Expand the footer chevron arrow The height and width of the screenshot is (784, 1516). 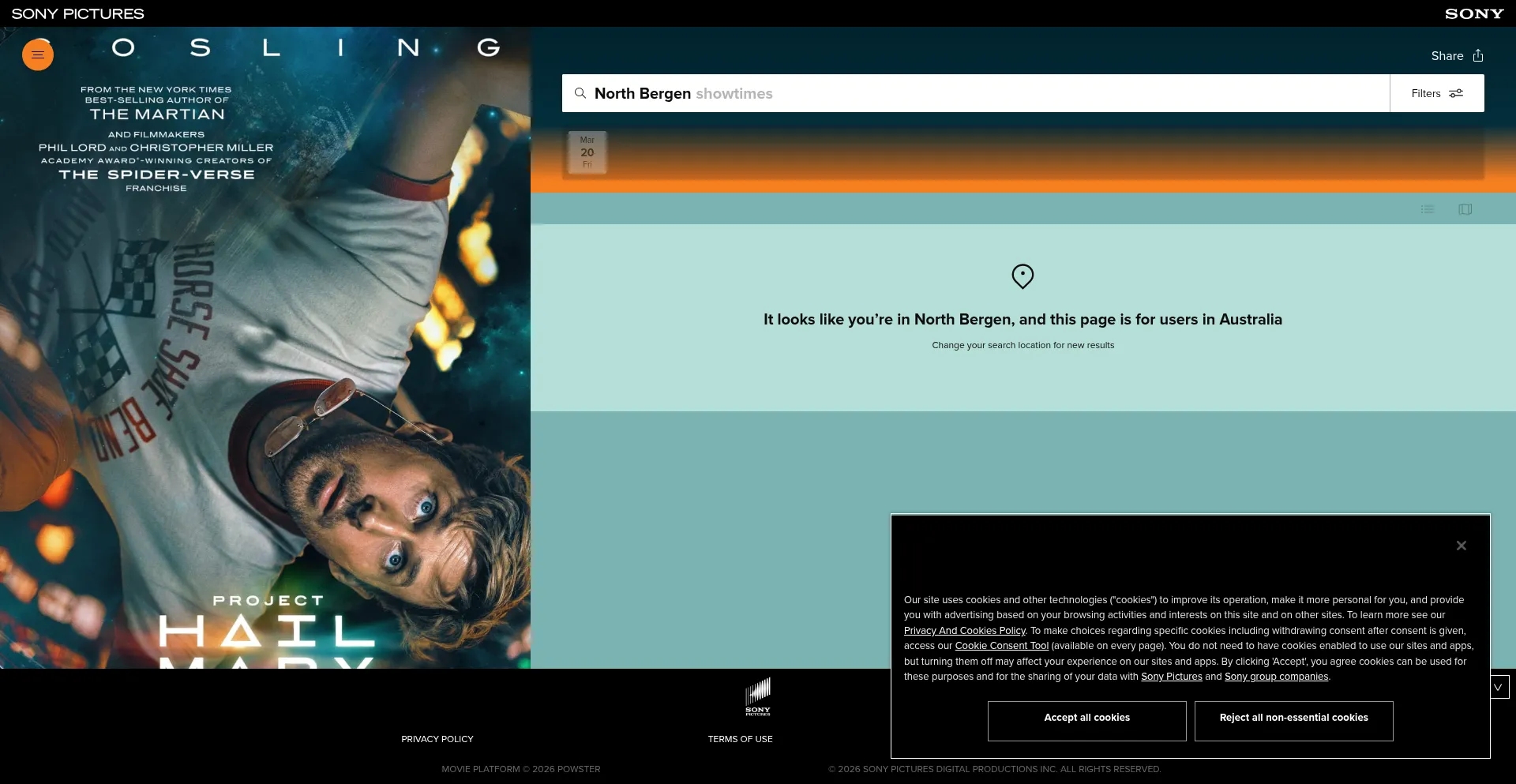tap(1498, 687)
